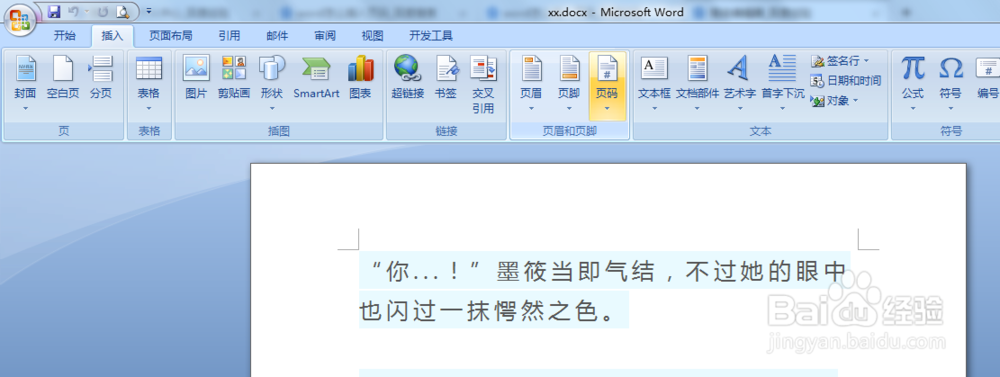The width and height of the screenshot is (1000, 377).
Task: Insert an equation (公式)
Action: [913, 83]
